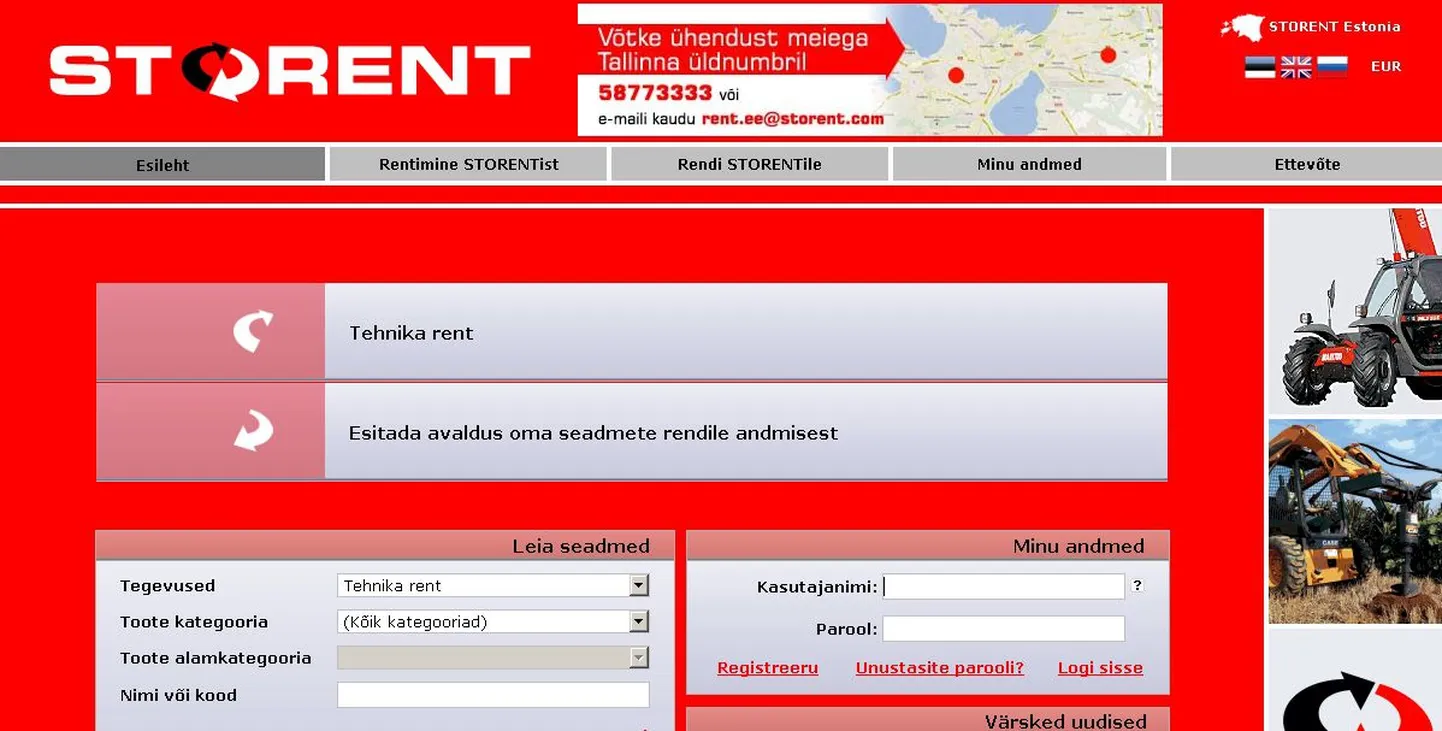
Task: Click the rotating arrow icon beside Esitada avaldus
Action: (253, 430)
